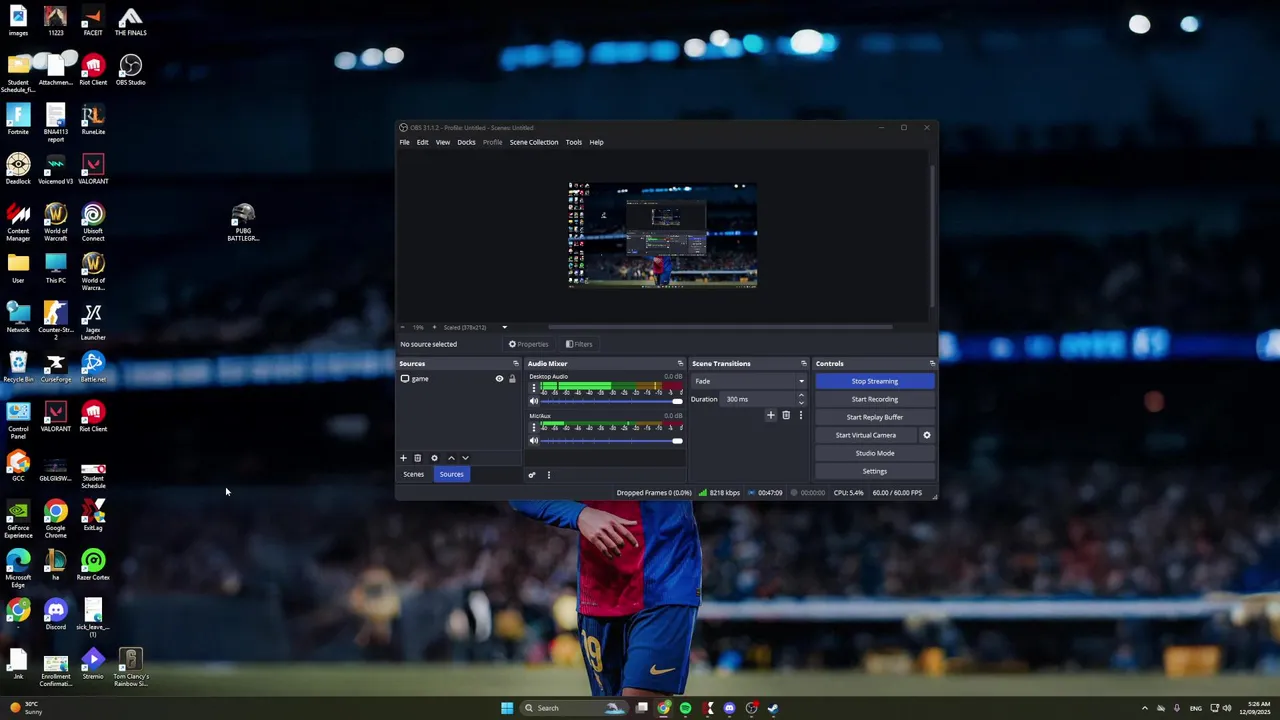This screenshot has height=720, width=1280.
Task: Select the PUBG BATTLEGROUNDS desktop icon
Action: coord(243,223)
